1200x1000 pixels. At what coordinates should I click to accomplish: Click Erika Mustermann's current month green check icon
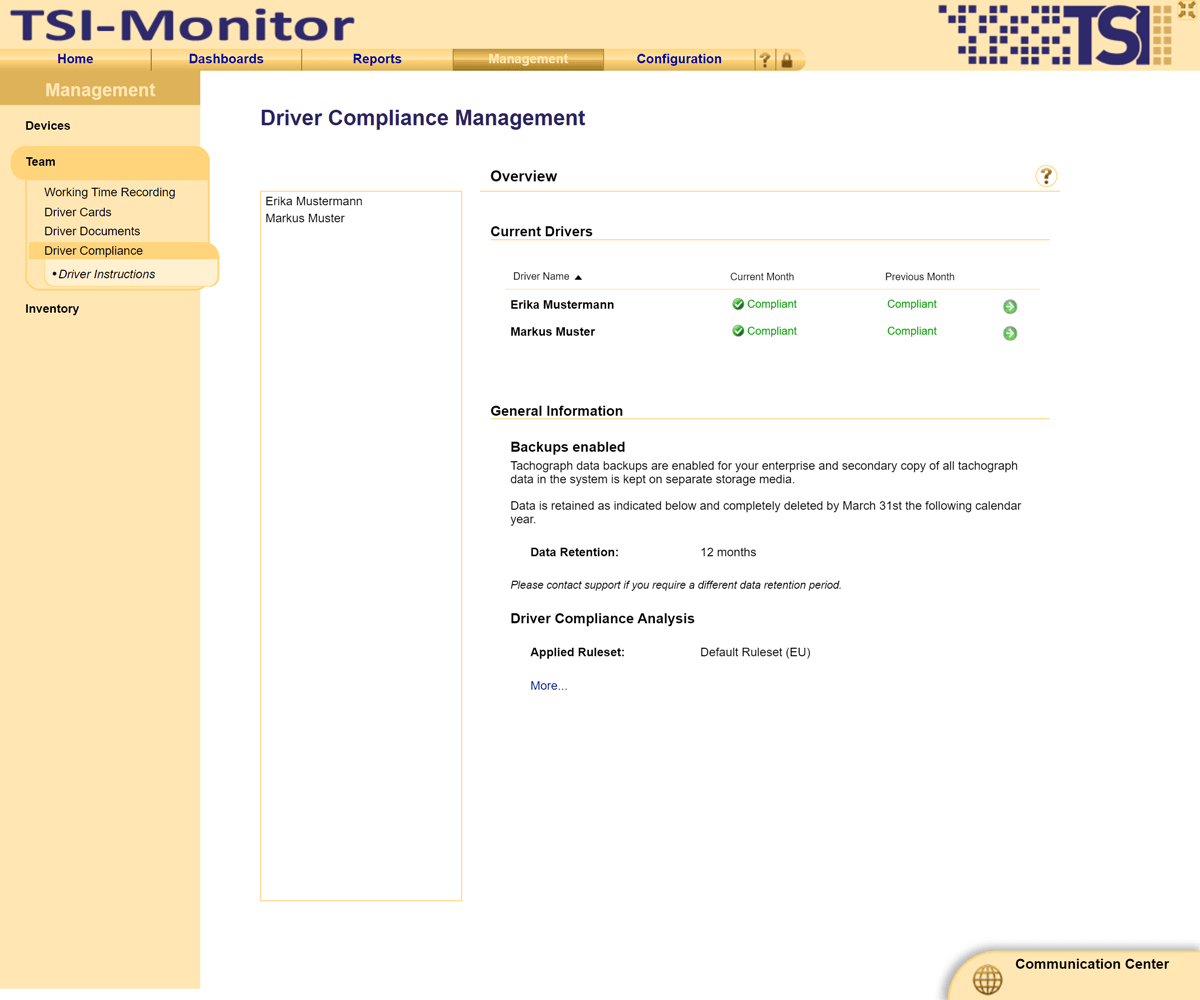tap(738, 304)
